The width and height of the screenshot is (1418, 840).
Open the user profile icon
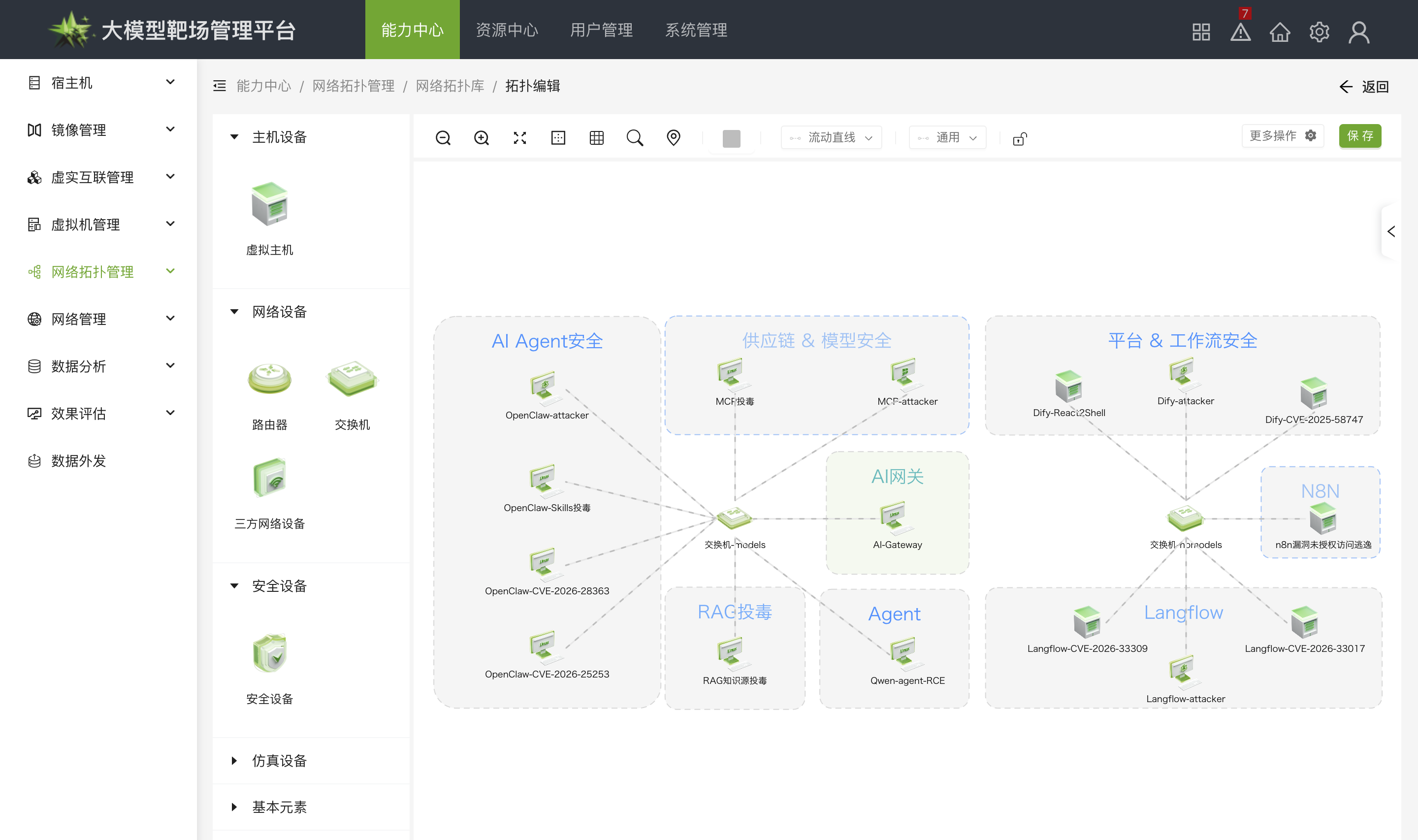1359,32
